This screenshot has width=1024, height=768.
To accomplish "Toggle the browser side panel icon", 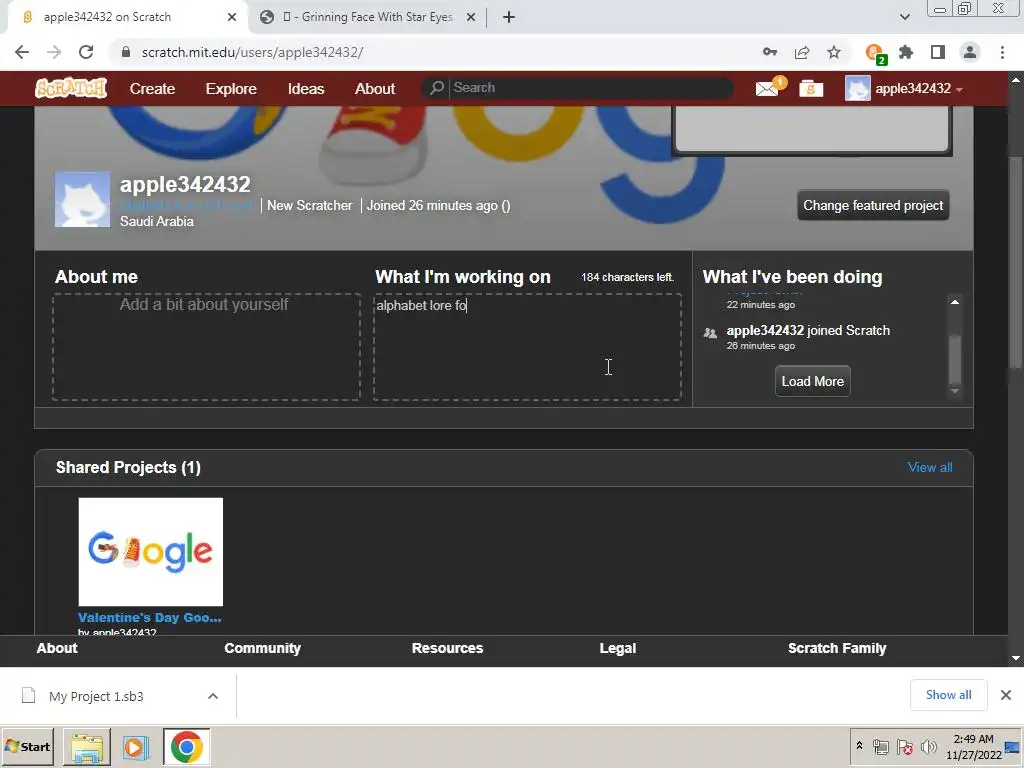I will pos(938,52).
